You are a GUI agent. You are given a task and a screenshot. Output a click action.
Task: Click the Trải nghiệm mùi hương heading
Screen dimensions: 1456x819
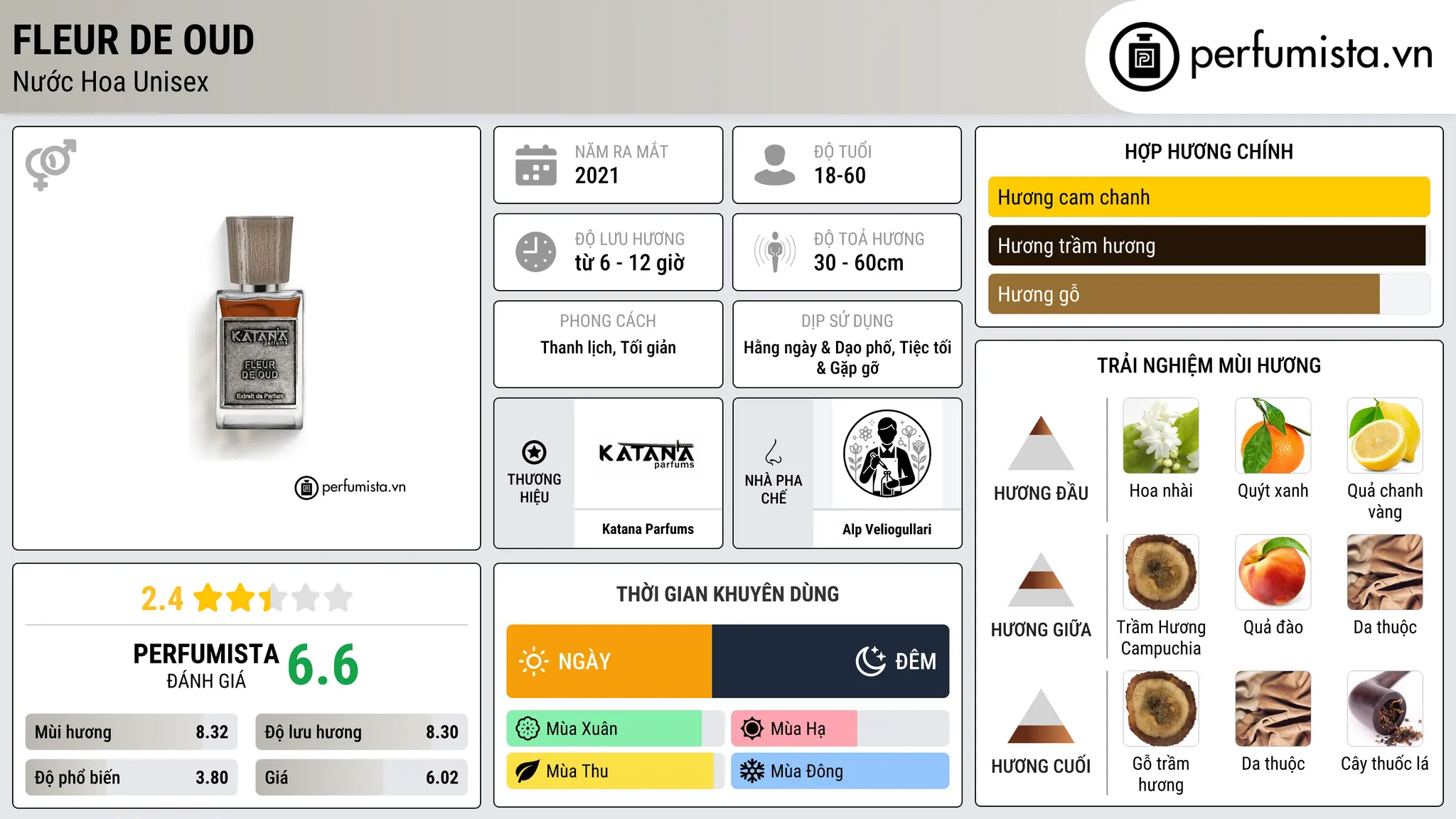click(1209, 365)
